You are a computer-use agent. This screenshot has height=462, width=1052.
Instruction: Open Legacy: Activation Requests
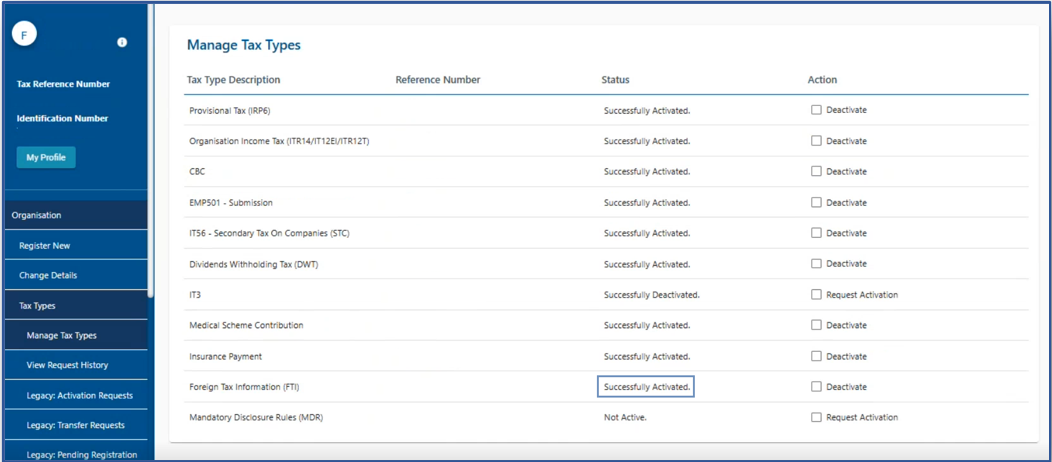click(79, 395)
